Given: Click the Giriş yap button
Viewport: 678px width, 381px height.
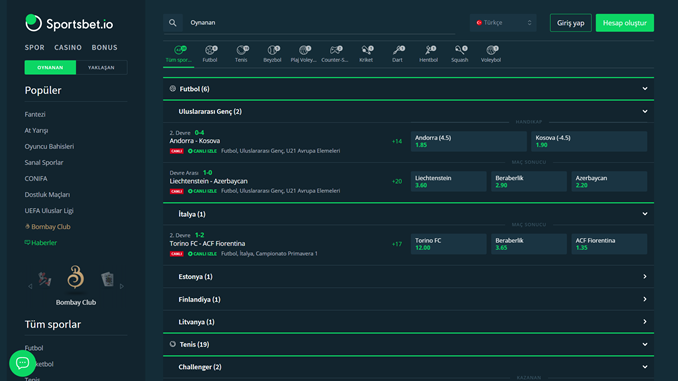Looking at the screenshot, I should [x=570, y=23].
